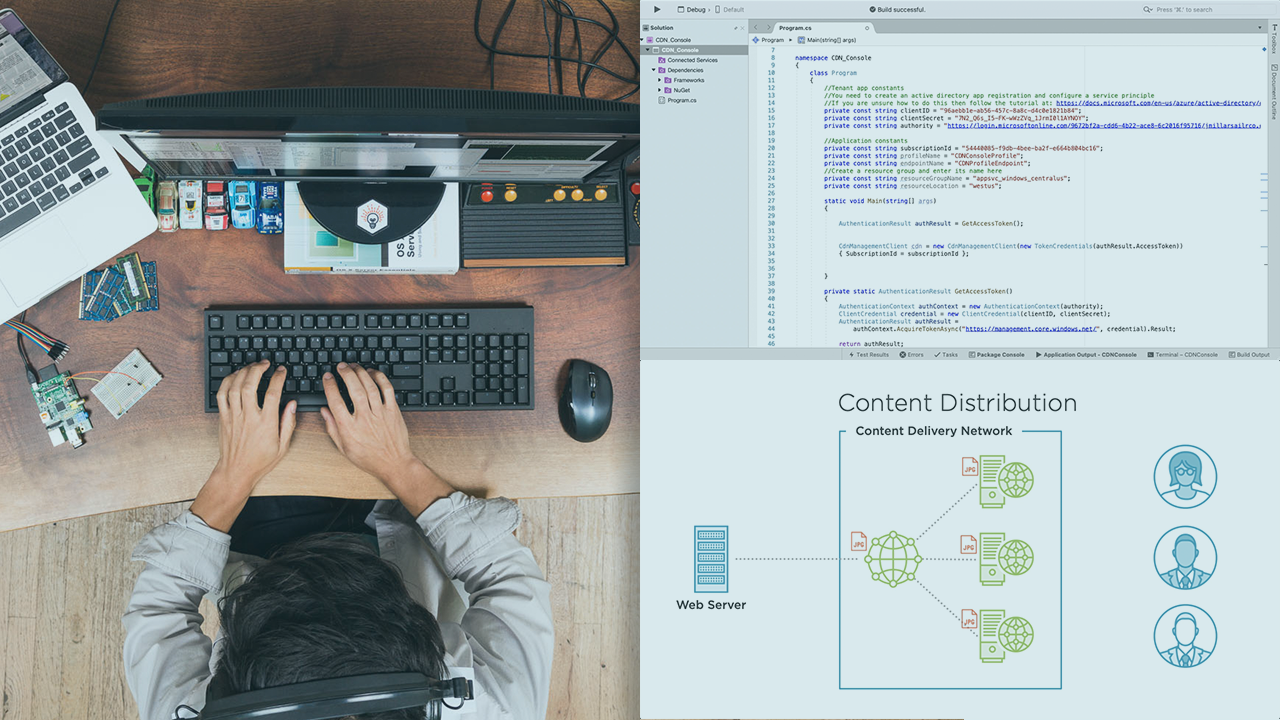Image resolution: width=1280 pixels, height=720 pixels.
Task: Collapse the Dependencies tree node
Action: [653, 70]
